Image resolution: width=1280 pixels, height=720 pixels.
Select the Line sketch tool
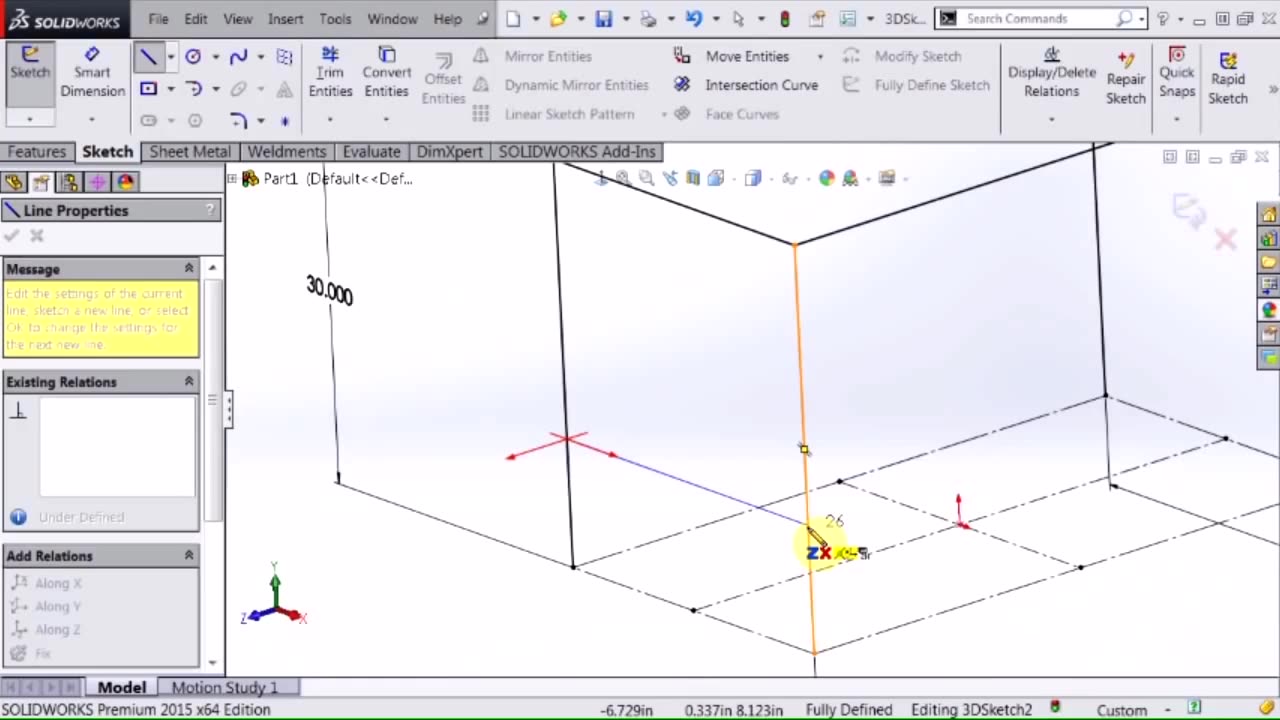tap(147, 57)
